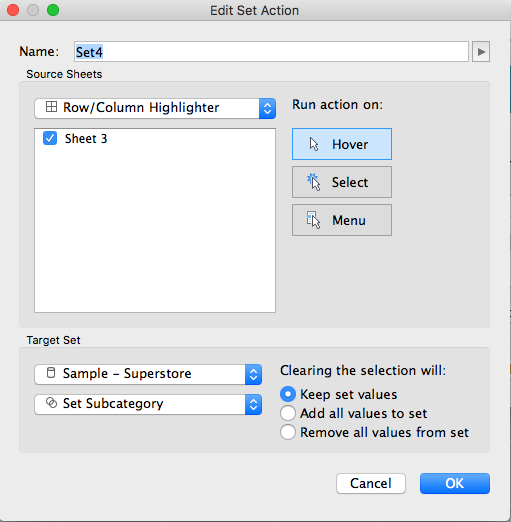Open the Row/Column Highlighter source dropdown
The image size is (511, 522).
[x=155, y=108]
